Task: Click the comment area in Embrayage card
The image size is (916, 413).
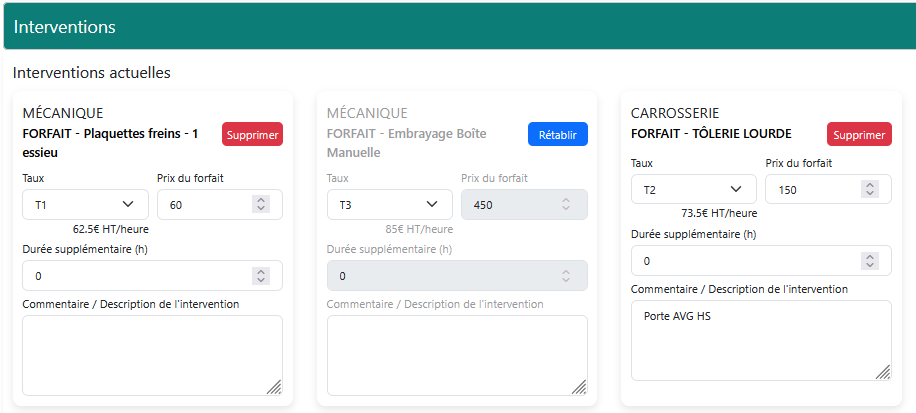Action: pos(456,355)
